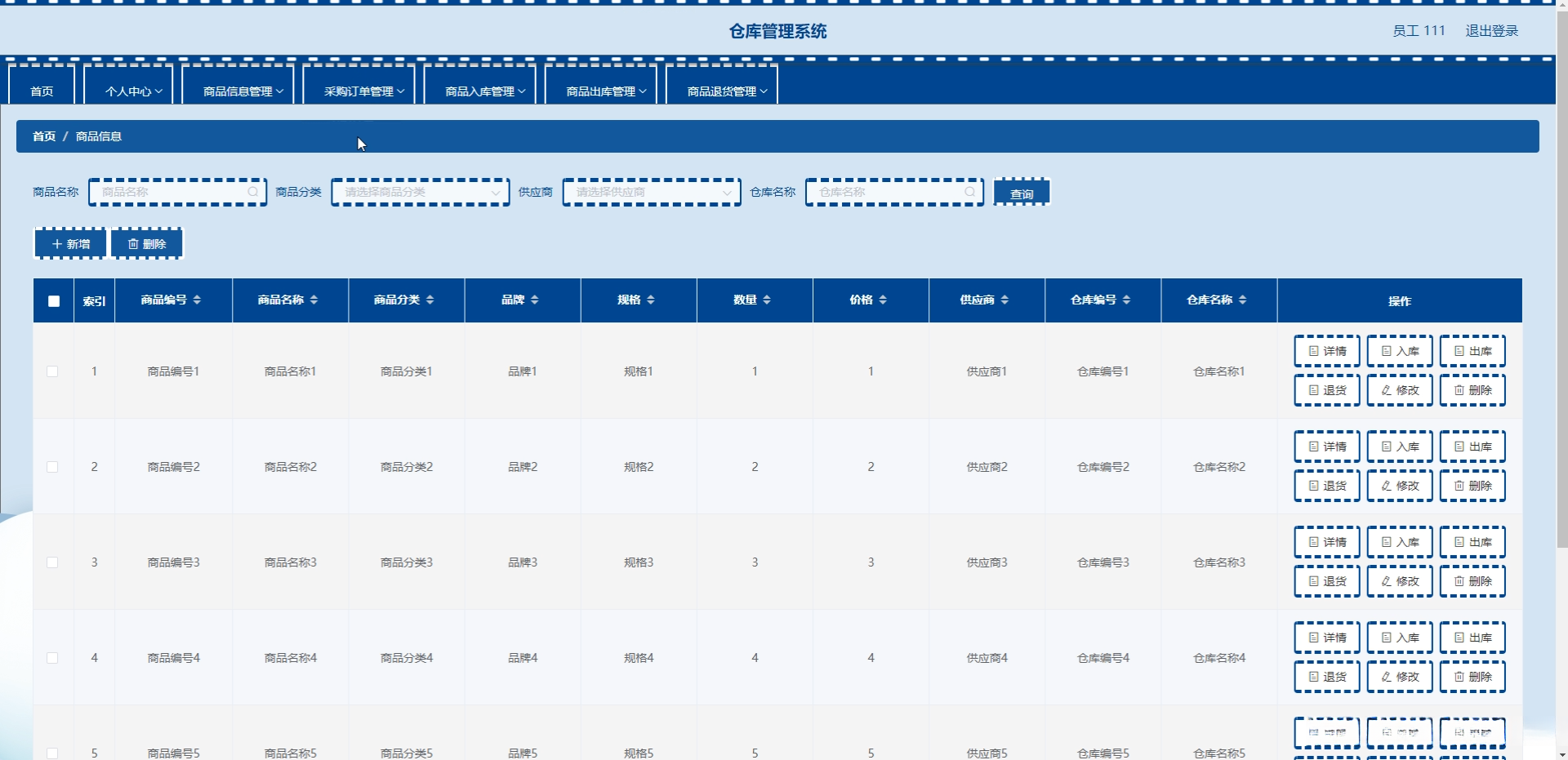The height and width of the screenshot is (760, 1568).
Task: Click 入库 button for row 4
Action: (1400, 638)
